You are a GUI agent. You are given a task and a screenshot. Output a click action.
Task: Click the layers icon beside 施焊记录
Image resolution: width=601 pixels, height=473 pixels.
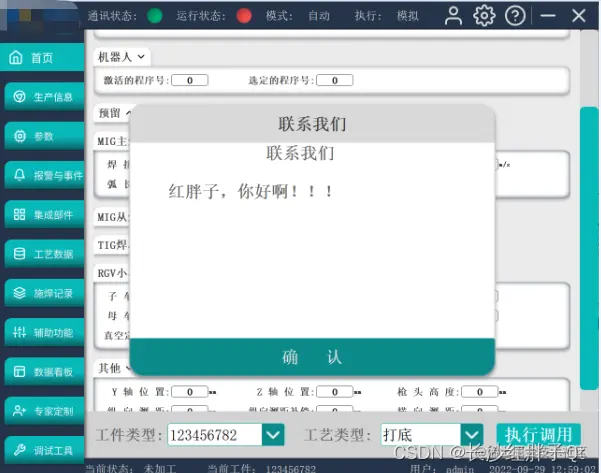[x=19, y=293]
